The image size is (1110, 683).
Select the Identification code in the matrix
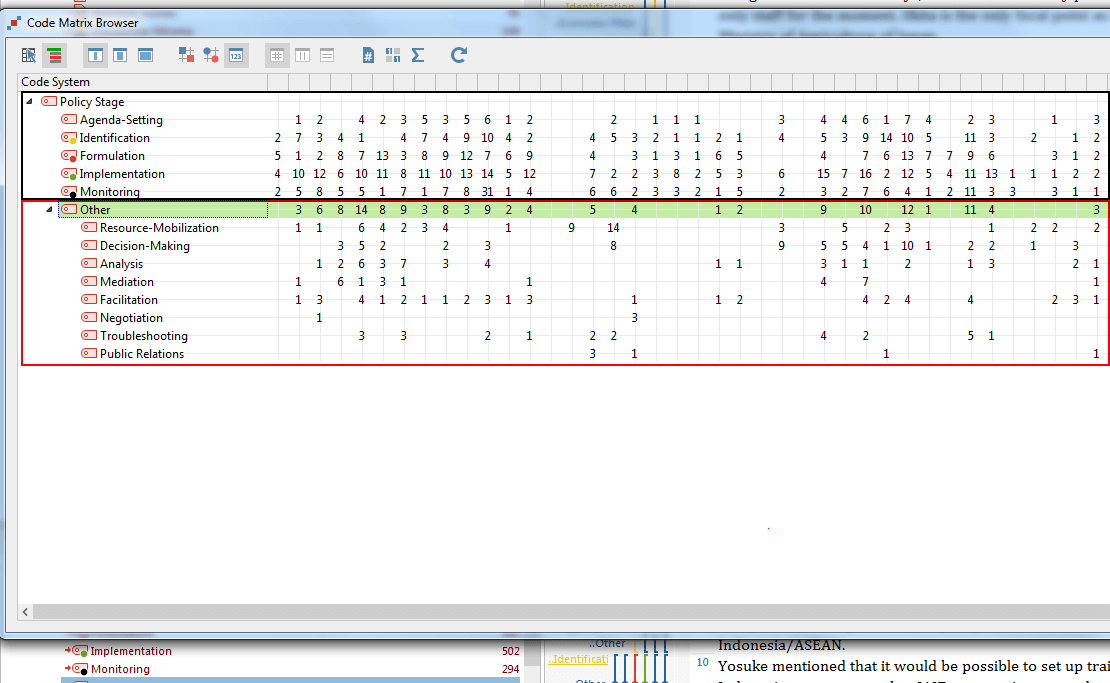pos(115,138)
